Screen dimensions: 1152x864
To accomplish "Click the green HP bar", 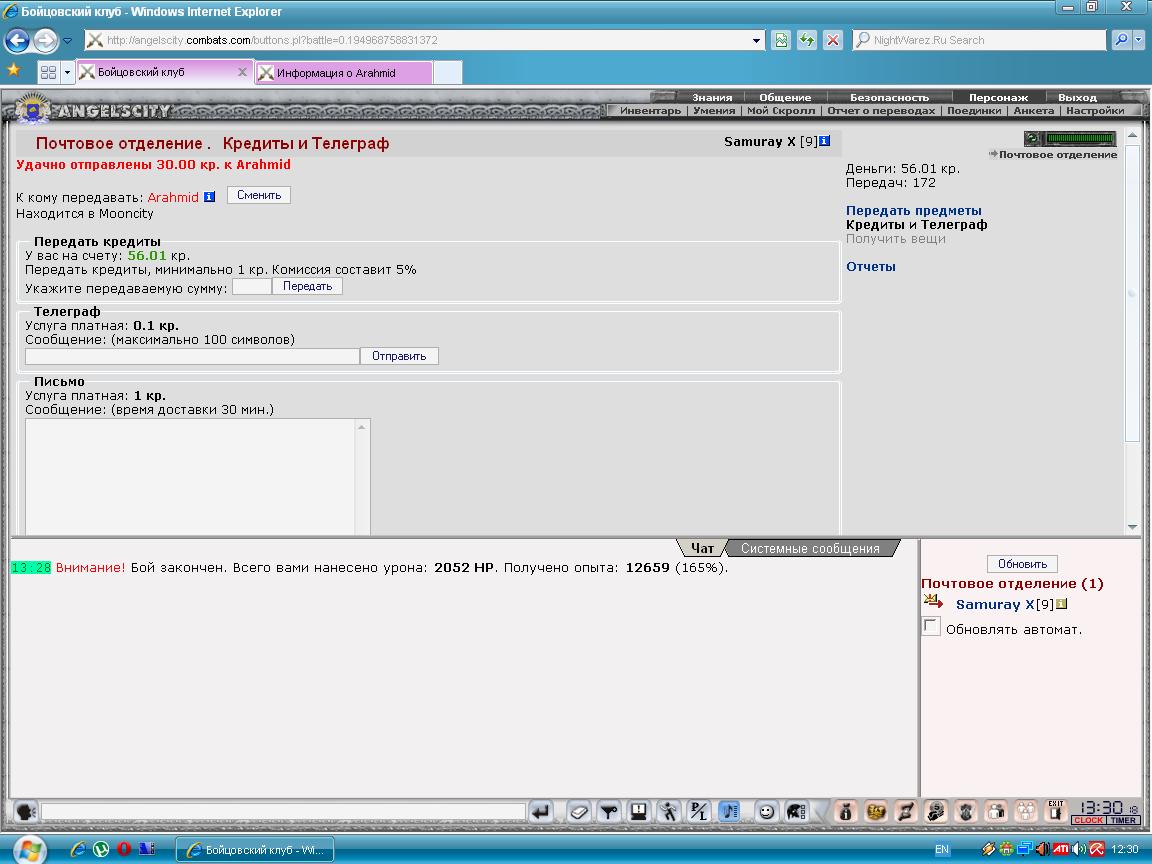I will pos(1081,137).
